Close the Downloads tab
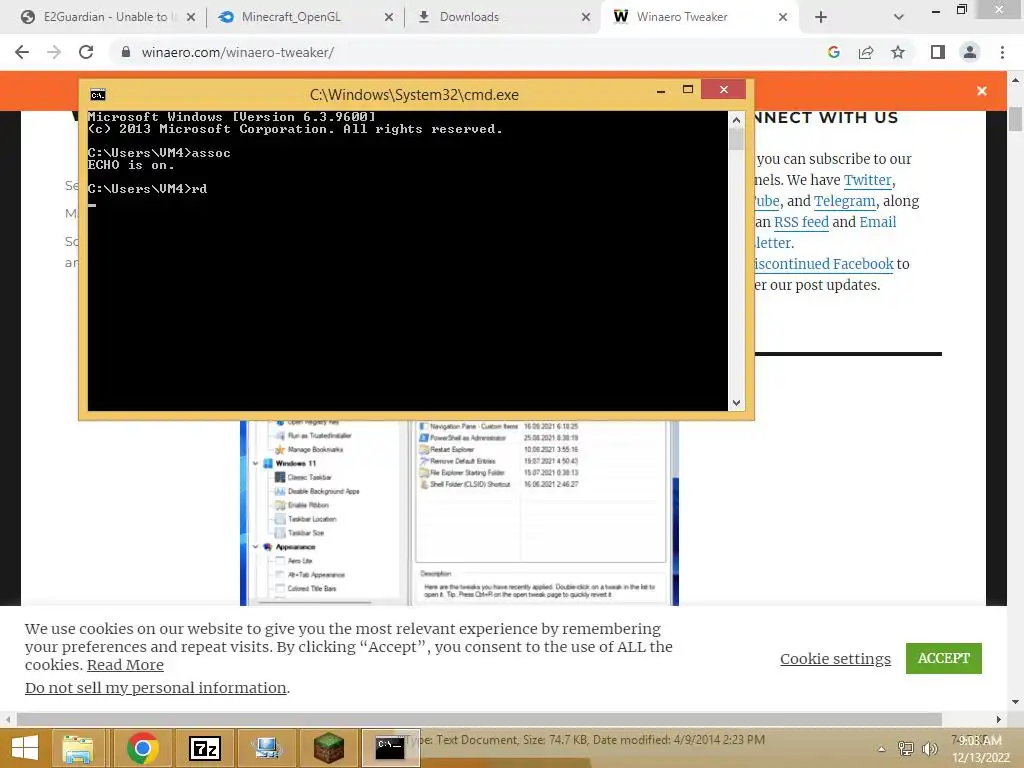This screenshot has height=768, width=1024. pyautogui.click(x=586, y=17)
